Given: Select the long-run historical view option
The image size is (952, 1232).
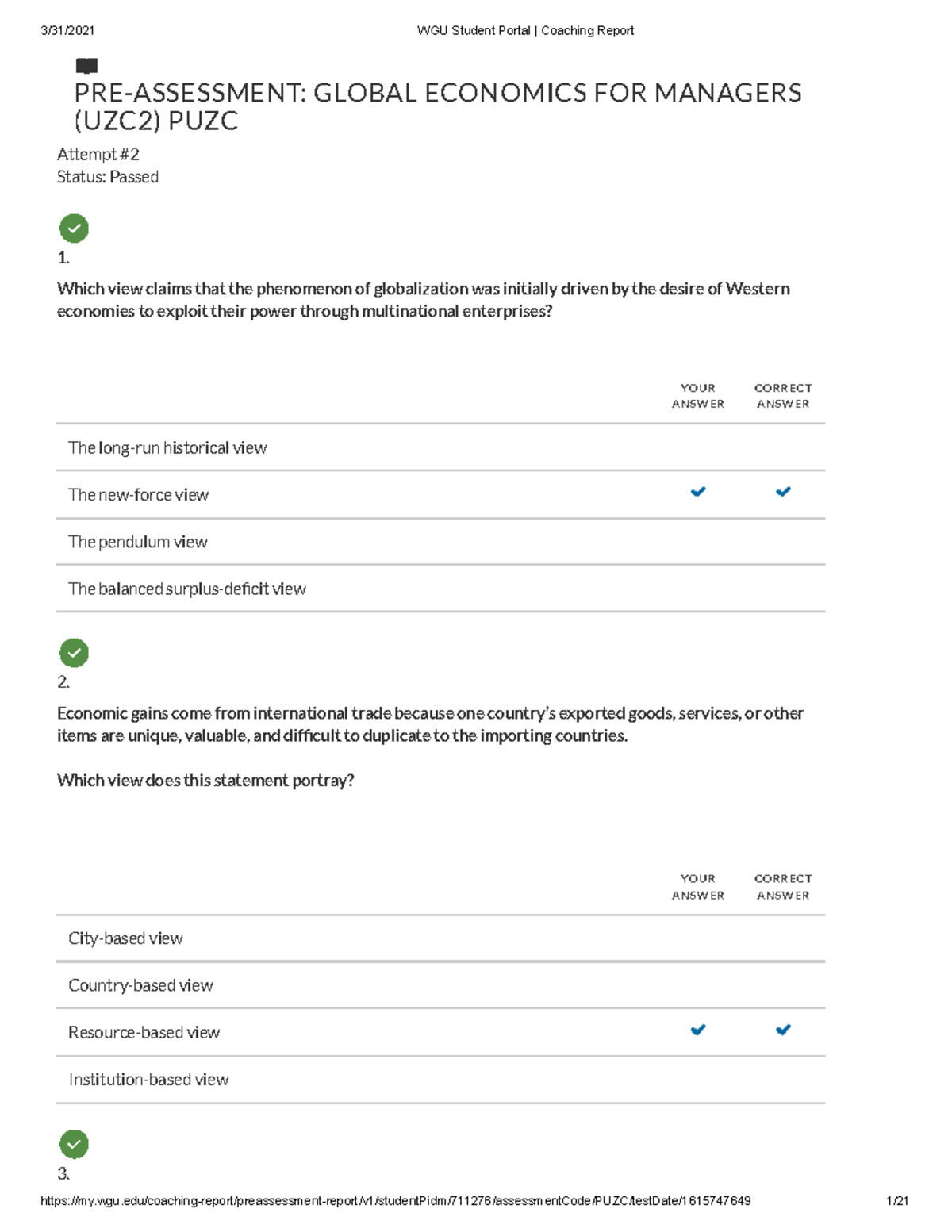Looking at the screenshot, I should [167, 448].
